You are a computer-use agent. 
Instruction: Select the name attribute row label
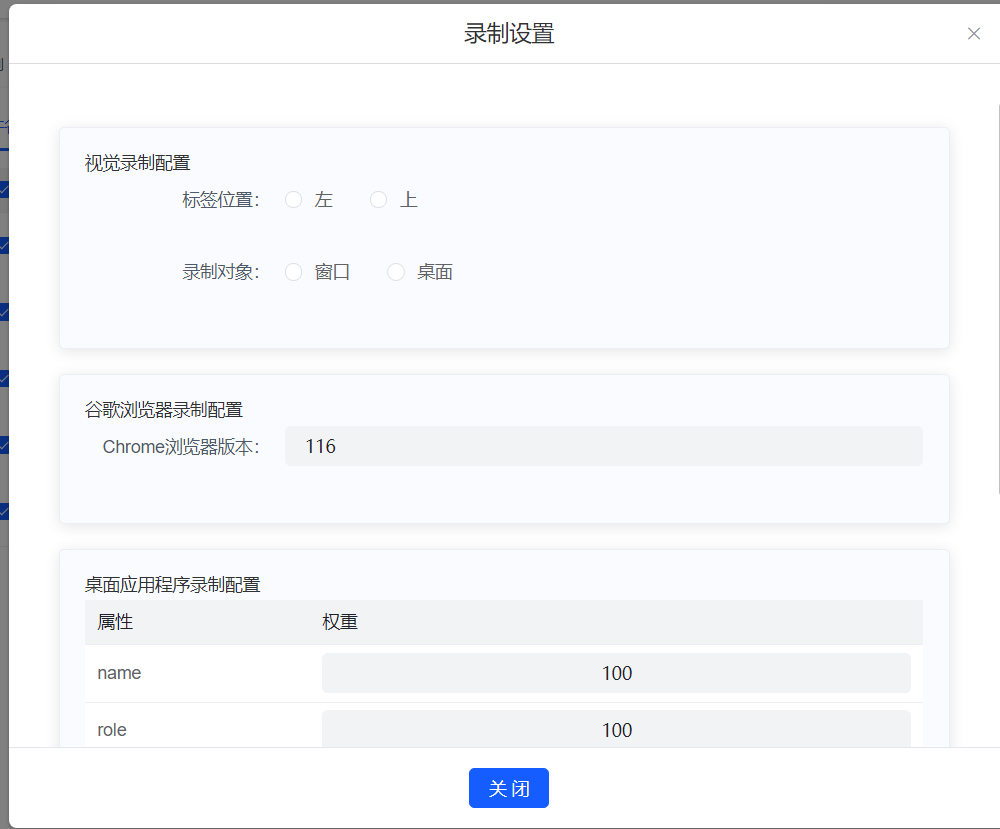[x=119, y=673]
